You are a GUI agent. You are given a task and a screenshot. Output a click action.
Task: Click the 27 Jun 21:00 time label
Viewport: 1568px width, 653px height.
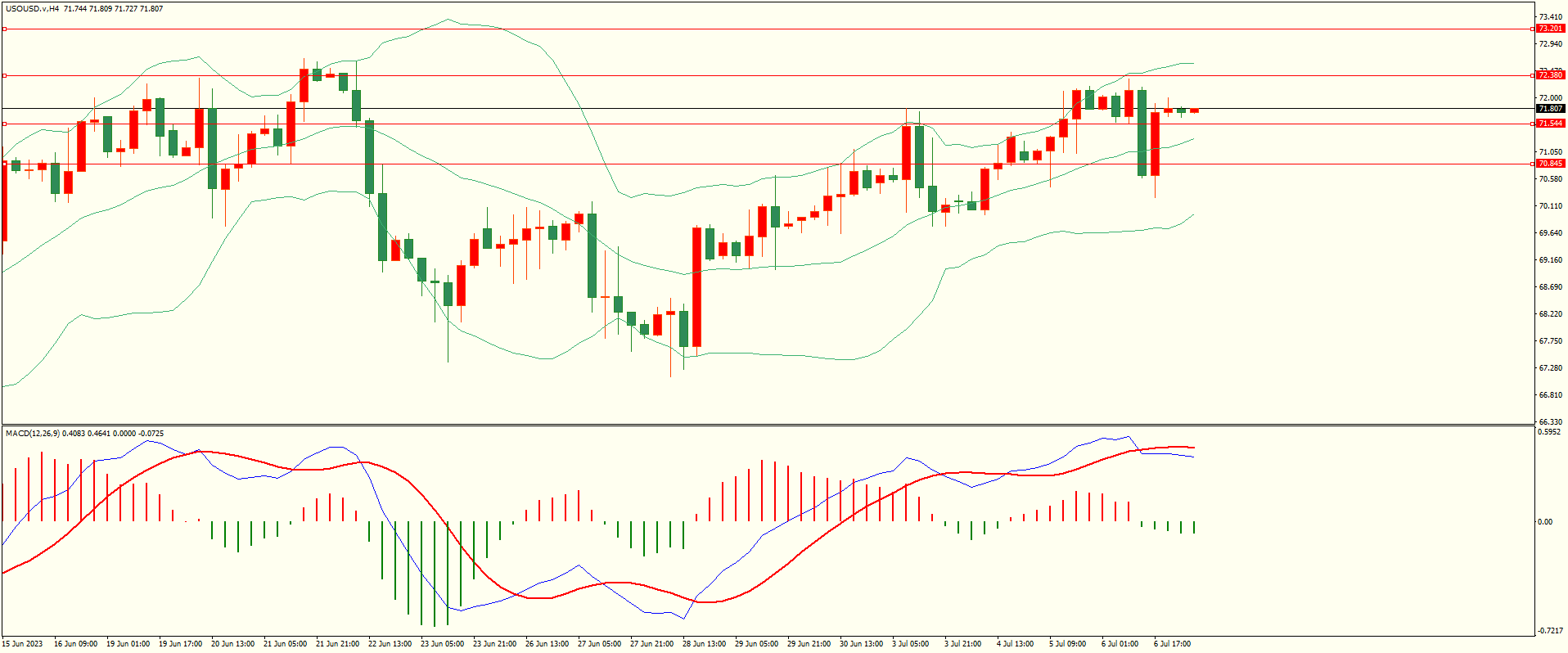pos(652,644)
